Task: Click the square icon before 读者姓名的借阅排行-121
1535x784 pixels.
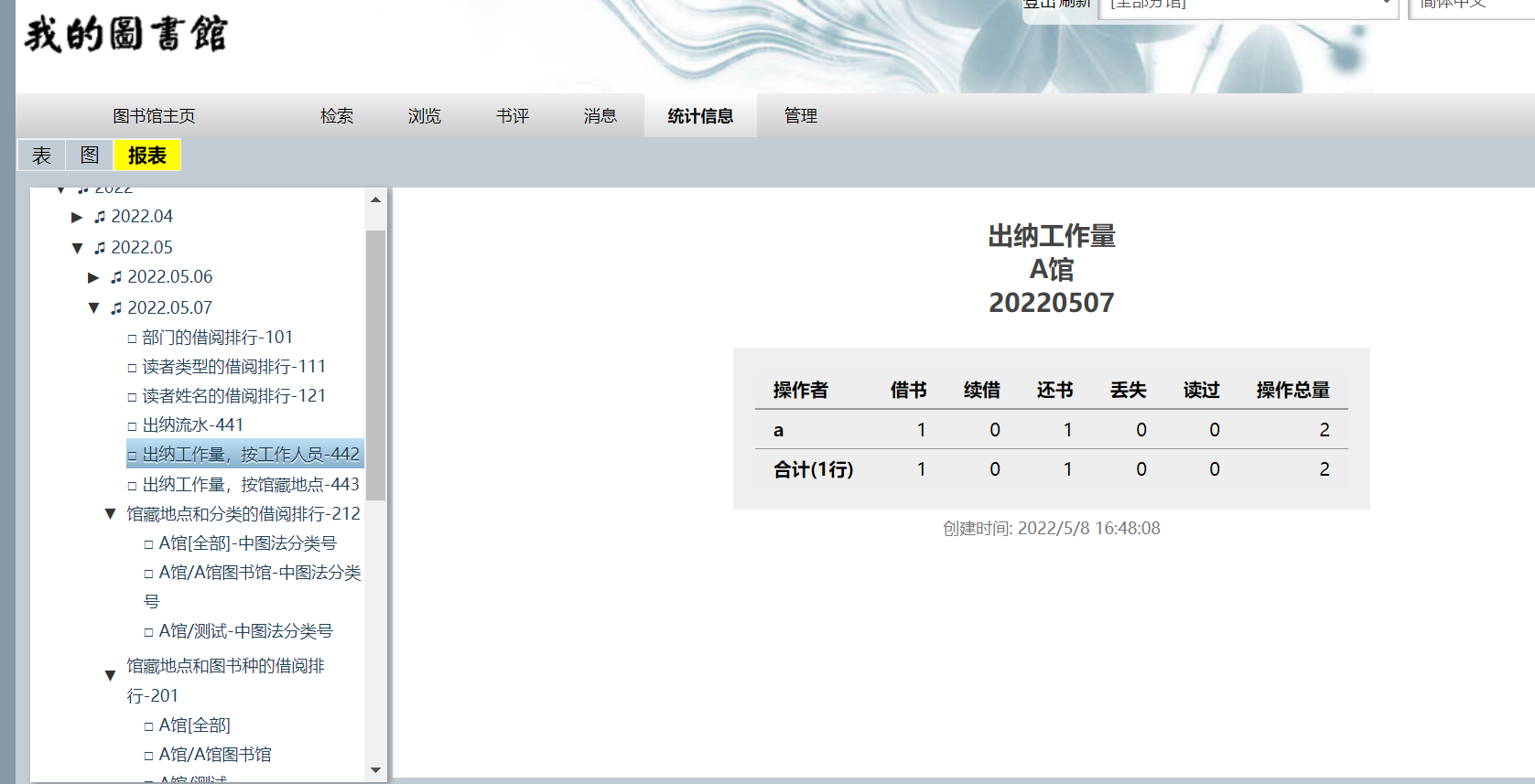Action: 132,397
